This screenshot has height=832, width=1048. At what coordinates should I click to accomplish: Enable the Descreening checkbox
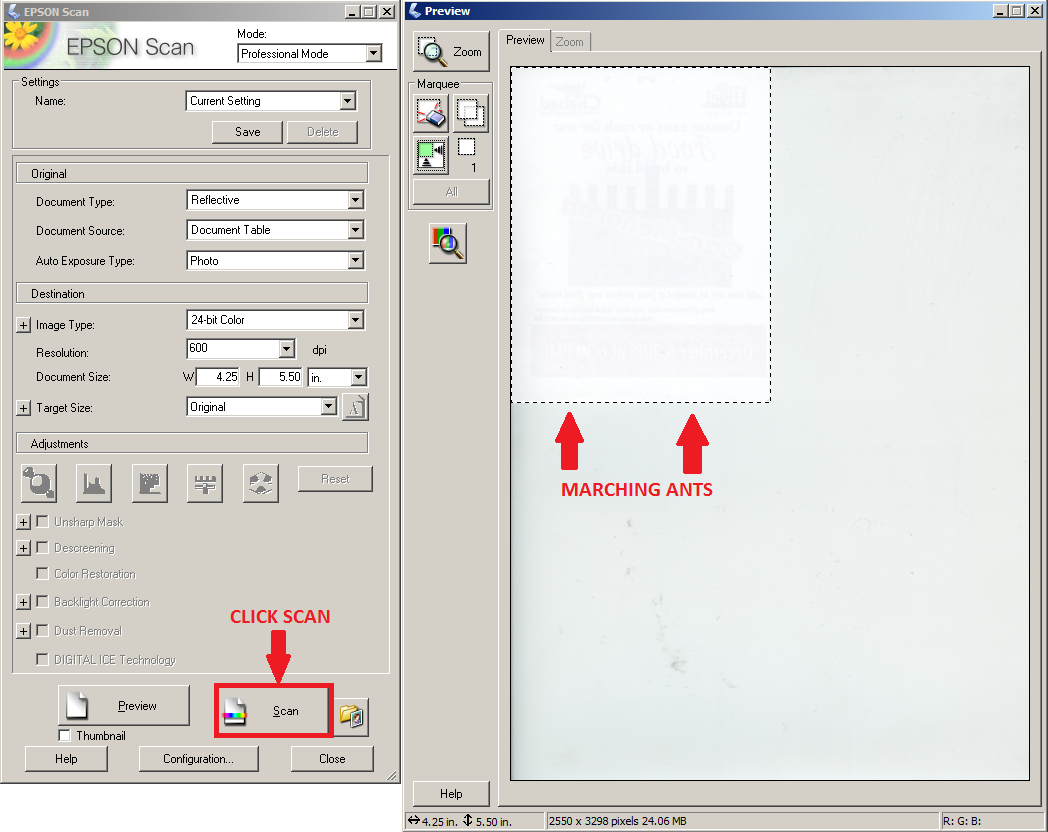pos(42,547)
